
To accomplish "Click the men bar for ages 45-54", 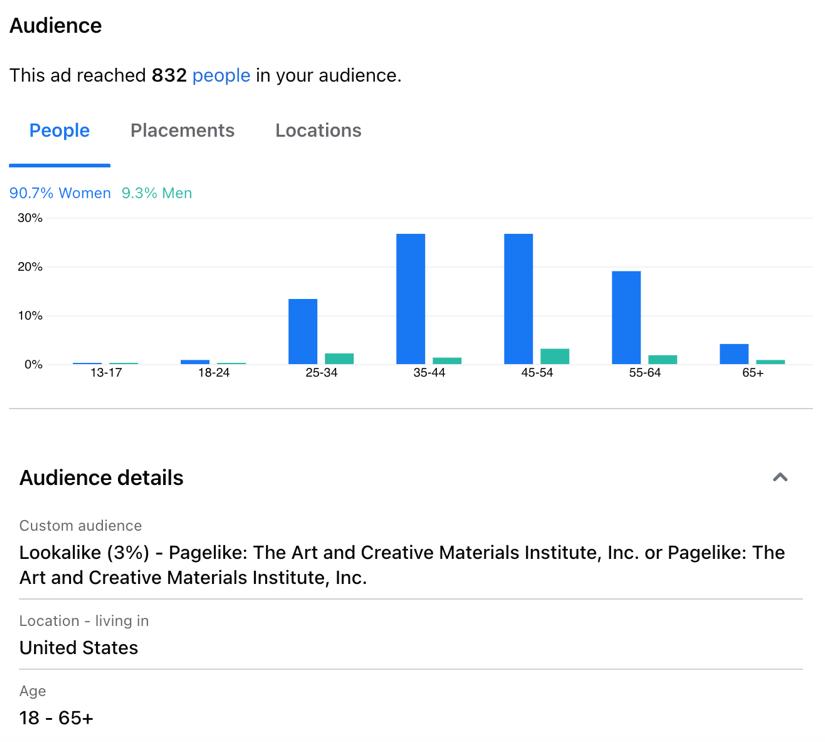I will (555, 356).
